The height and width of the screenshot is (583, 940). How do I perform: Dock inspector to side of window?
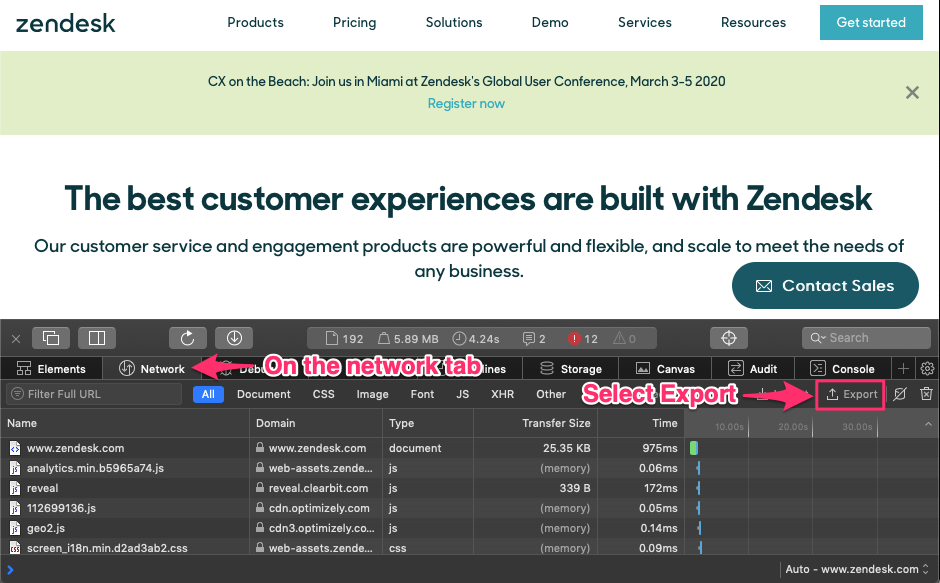click(97, 338)
